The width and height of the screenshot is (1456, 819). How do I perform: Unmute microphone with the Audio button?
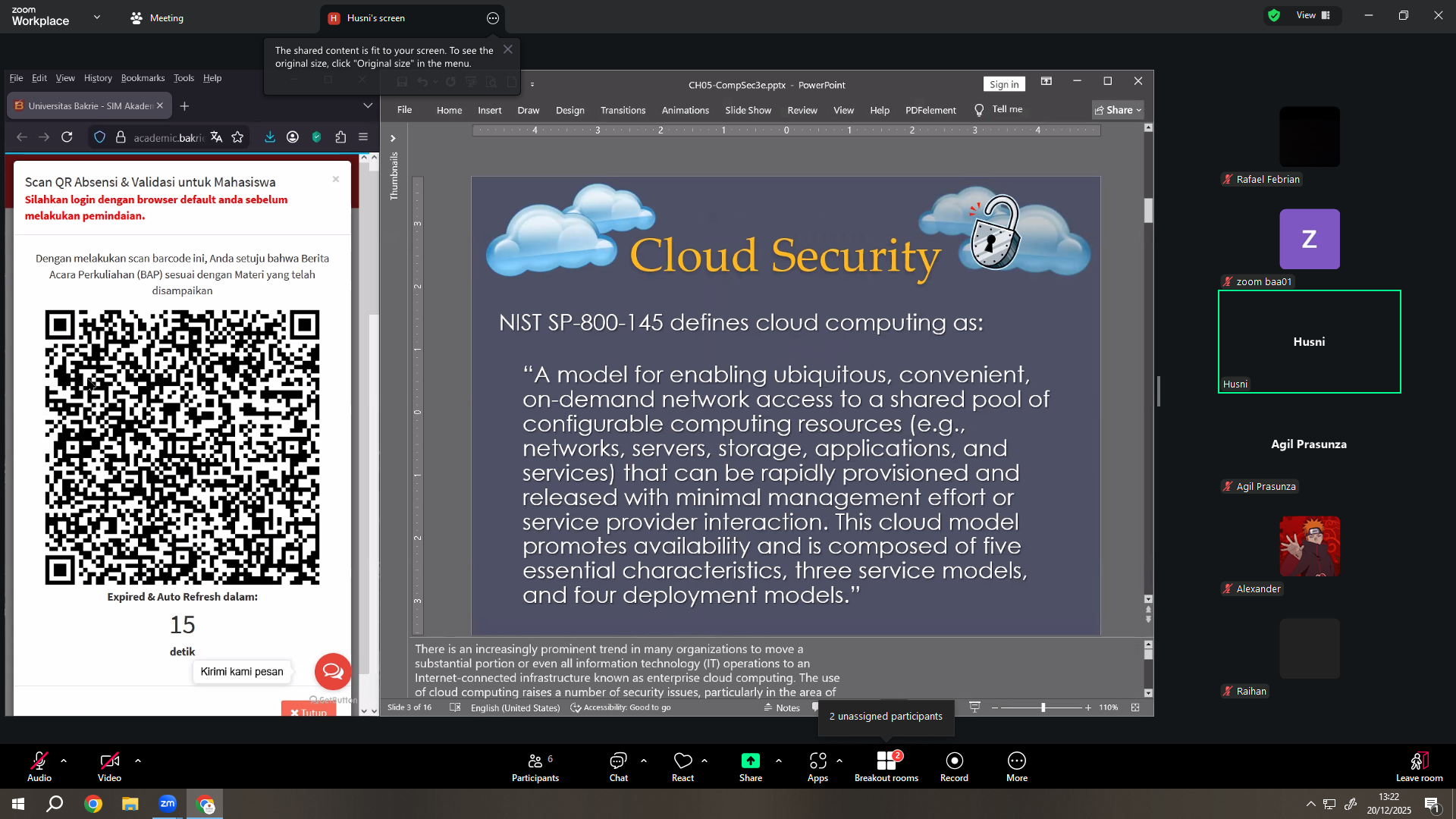[x=39, y=766]
